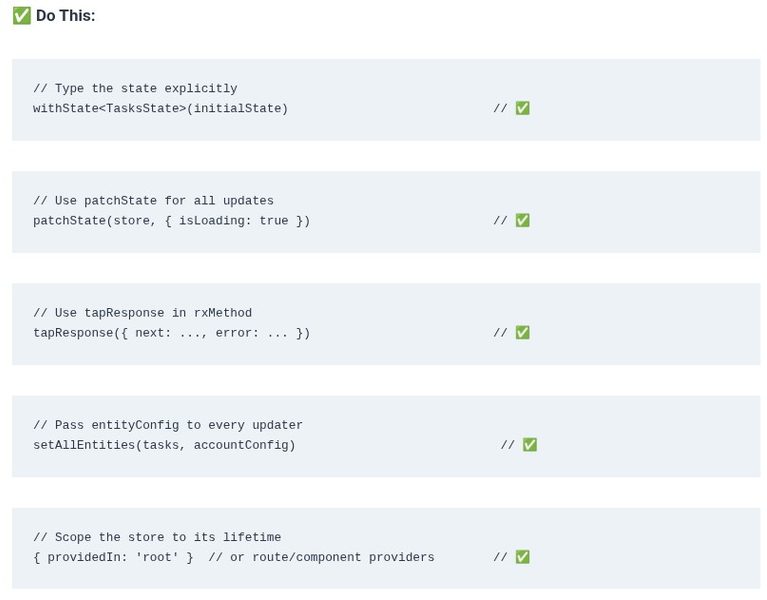Click the checkmark after withState<TasksState>(initialState) line
Screen dimensions: 767x600
point(522,108)
